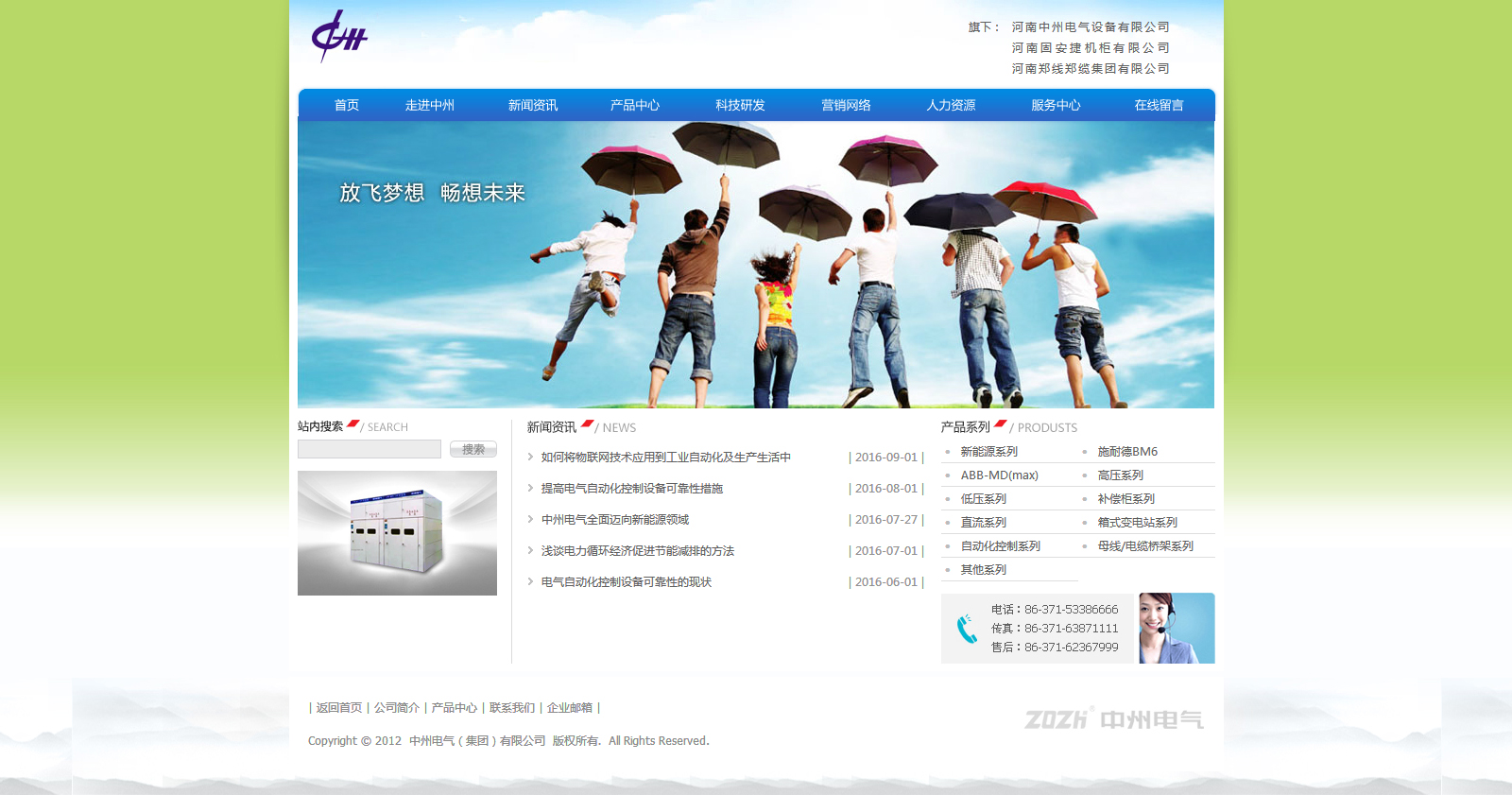Read the 中州电气全面迈向新能源领域 news item

[x=615, y=520]
